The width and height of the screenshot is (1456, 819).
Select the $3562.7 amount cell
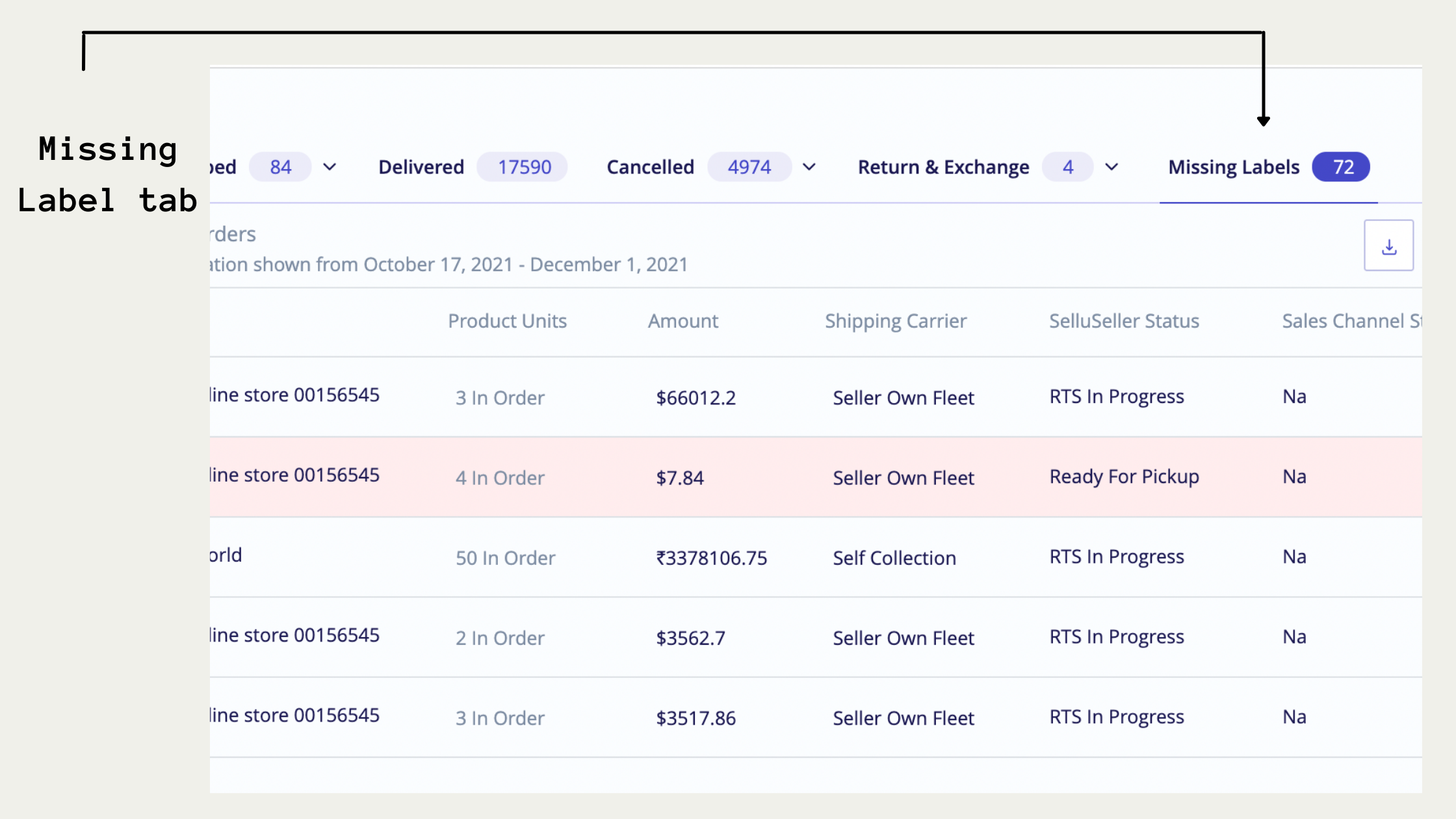691,638
